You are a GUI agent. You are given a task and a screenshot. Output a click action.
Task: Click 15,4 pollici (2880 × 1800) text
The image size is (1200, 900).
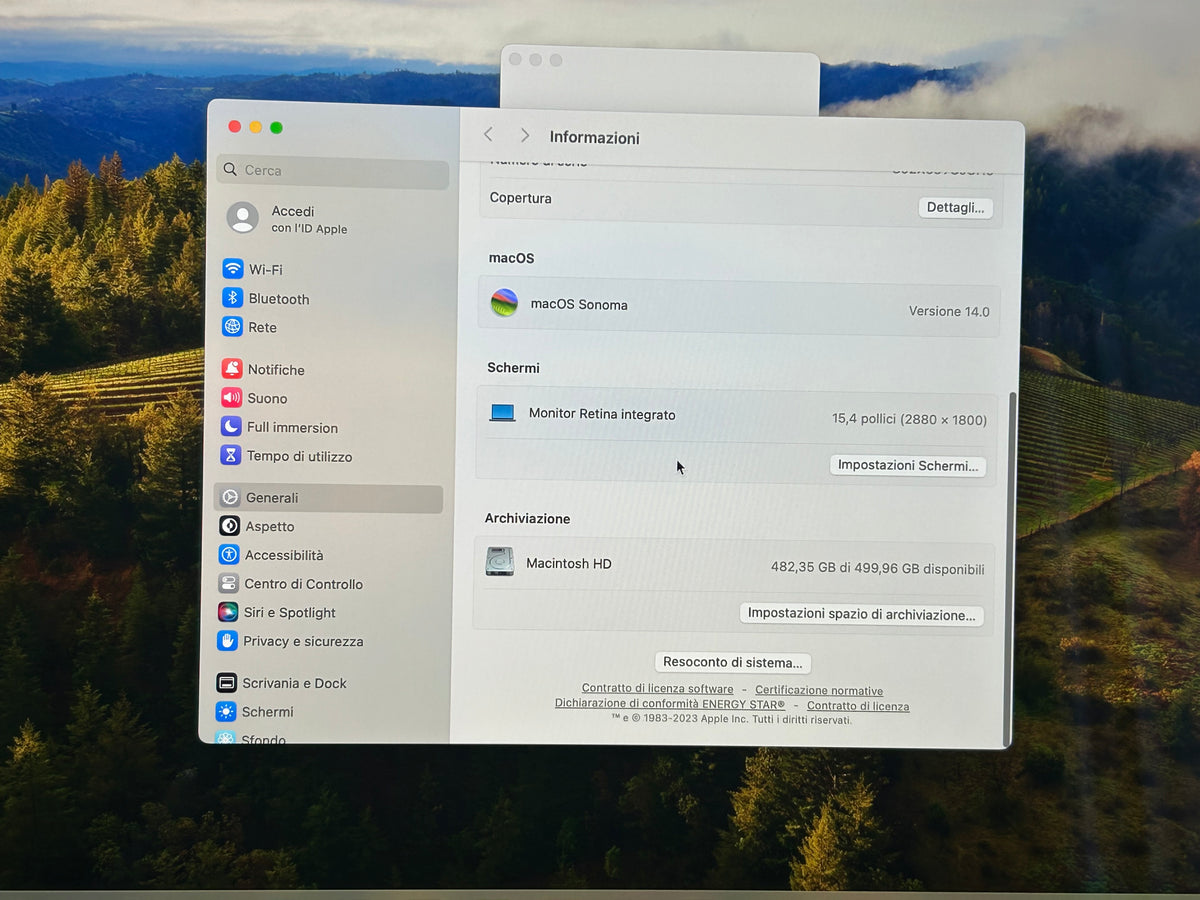909,420
